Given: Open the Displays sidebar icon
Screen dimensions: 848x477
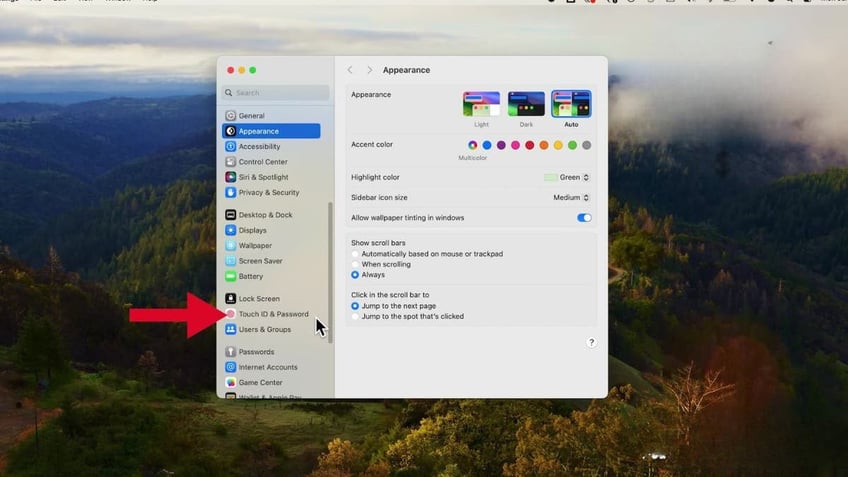Looking at the screenshot, I should 230,230.
